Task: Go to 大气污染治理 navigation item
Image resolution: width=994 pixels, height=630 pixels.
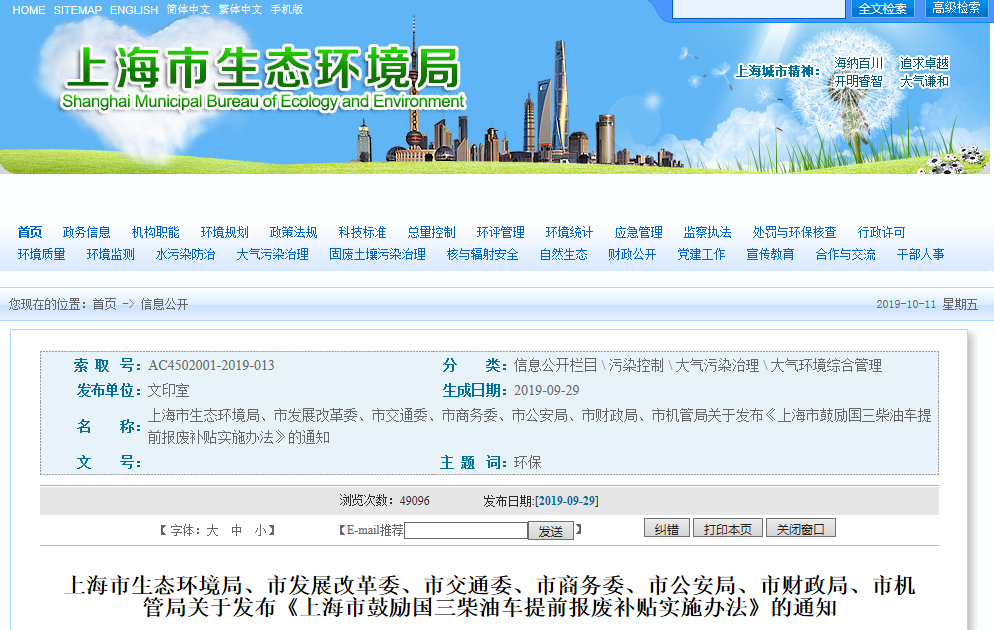Action: [x=272, y=254]
